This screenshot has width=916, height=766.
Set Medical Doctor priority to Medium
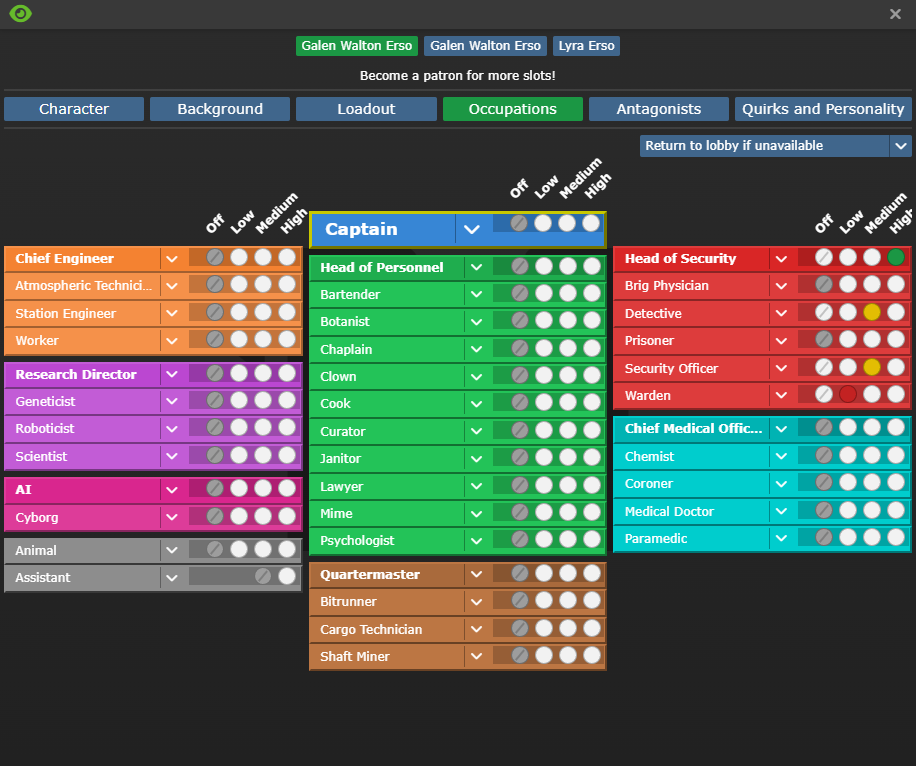coord(871,511)
